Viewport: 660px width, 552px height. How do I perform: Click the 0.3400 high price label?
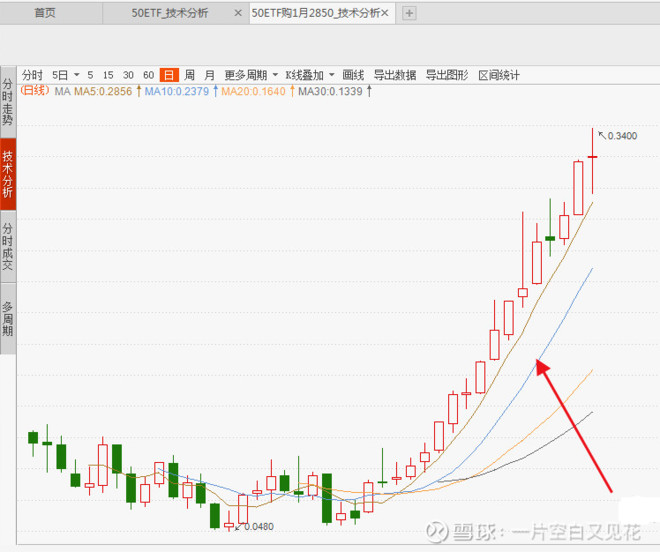tap(622, 136)
